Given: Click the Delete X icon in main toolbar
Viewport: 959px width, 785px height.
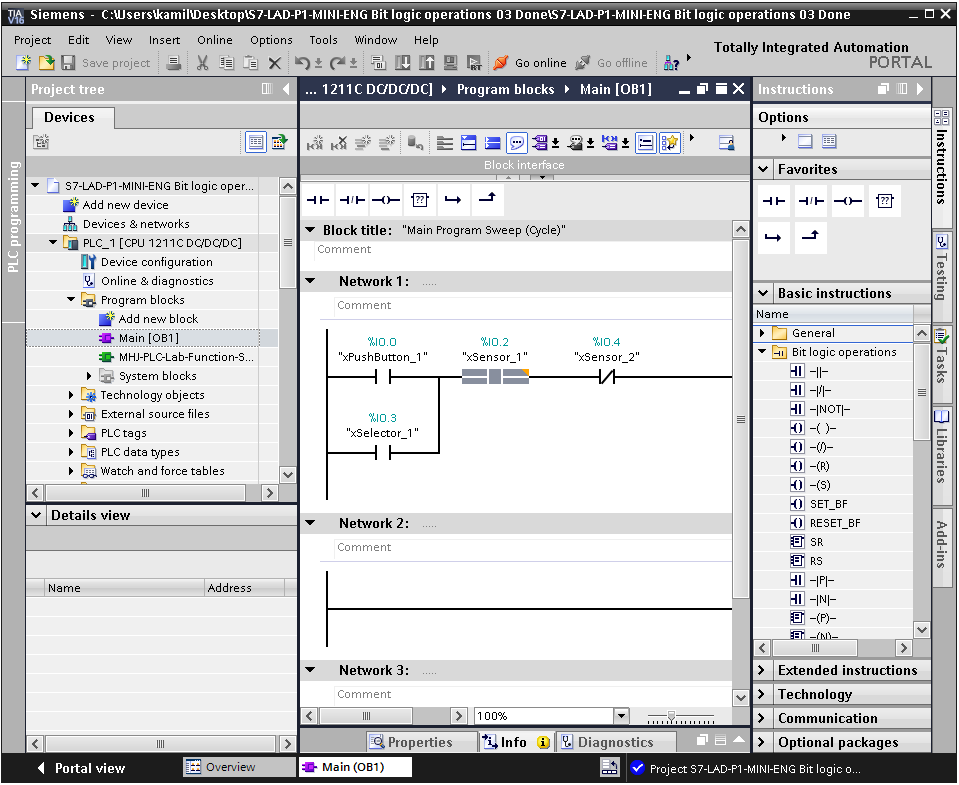Looking at the screenshot, I should click(x=275, y=62).
